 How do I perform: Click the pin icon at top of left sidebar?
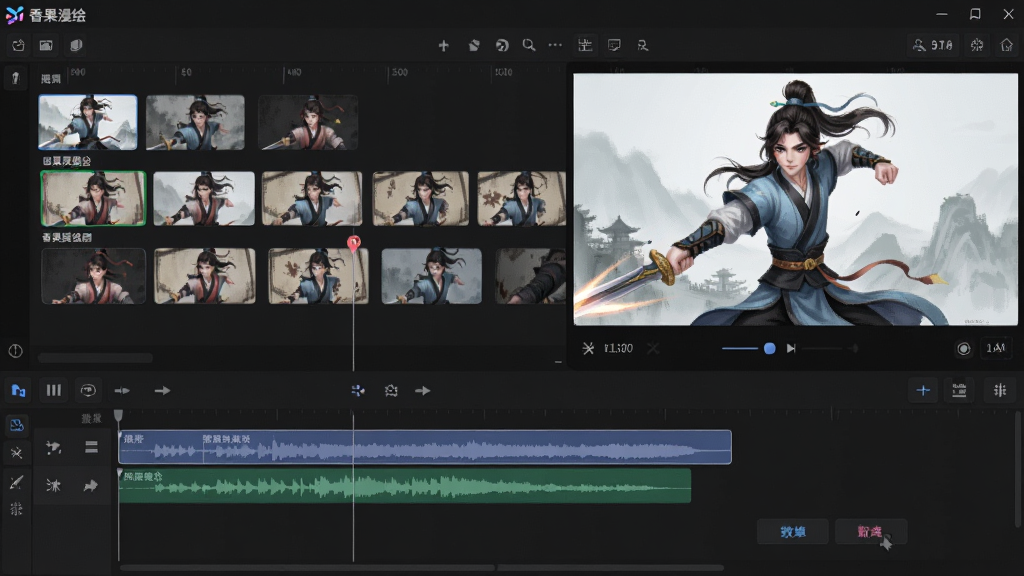click(16, 78)
